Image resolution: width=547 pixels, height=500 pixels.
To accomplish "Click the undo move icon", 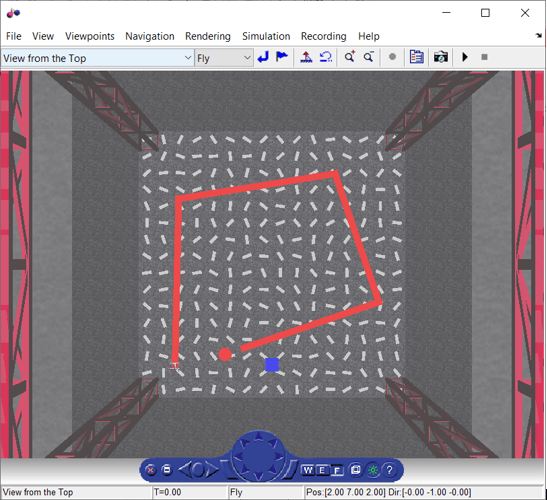I will point(326,57).
